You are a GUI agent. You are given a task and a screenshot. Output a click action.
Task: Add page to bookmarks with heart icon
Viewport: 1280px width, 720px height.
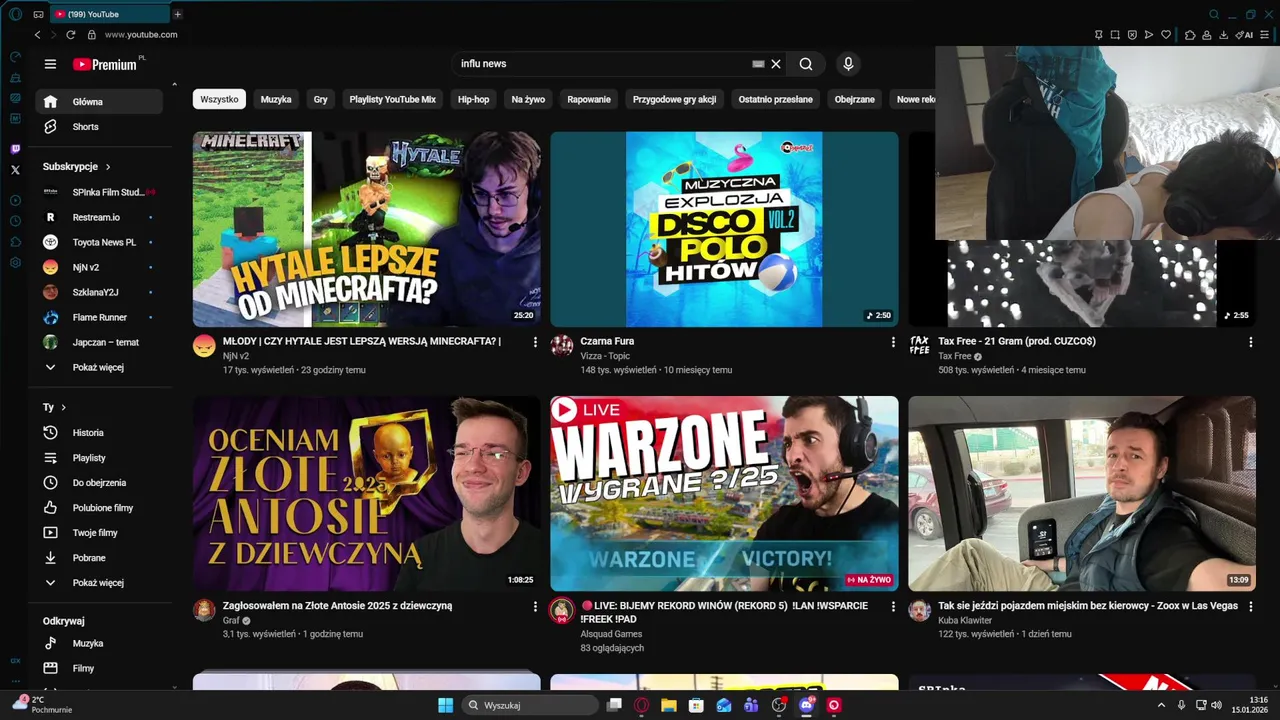[1166, 35]
